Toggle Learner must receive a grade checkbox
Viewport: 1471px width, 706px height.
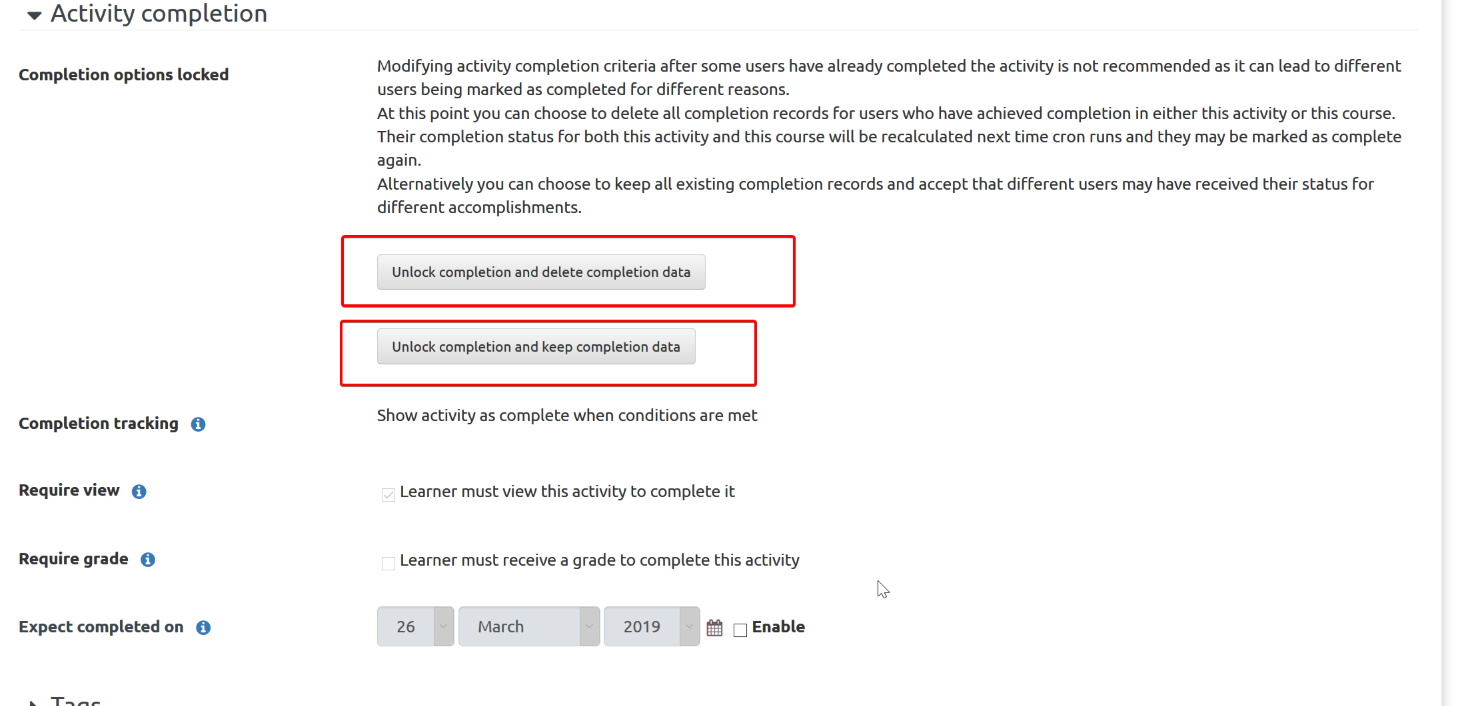click(388, 563)
